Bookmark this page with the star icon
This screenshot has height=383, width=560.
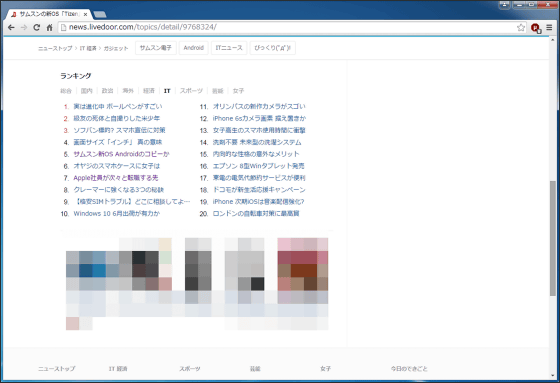point(521,28)
